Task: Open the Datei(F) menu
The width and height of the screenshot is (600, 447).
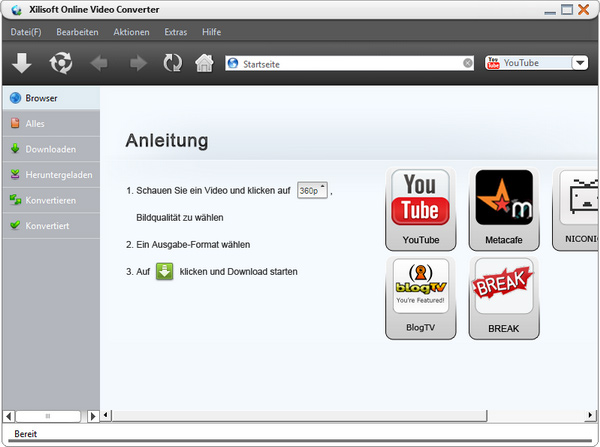Action: (x=26, y=32)
